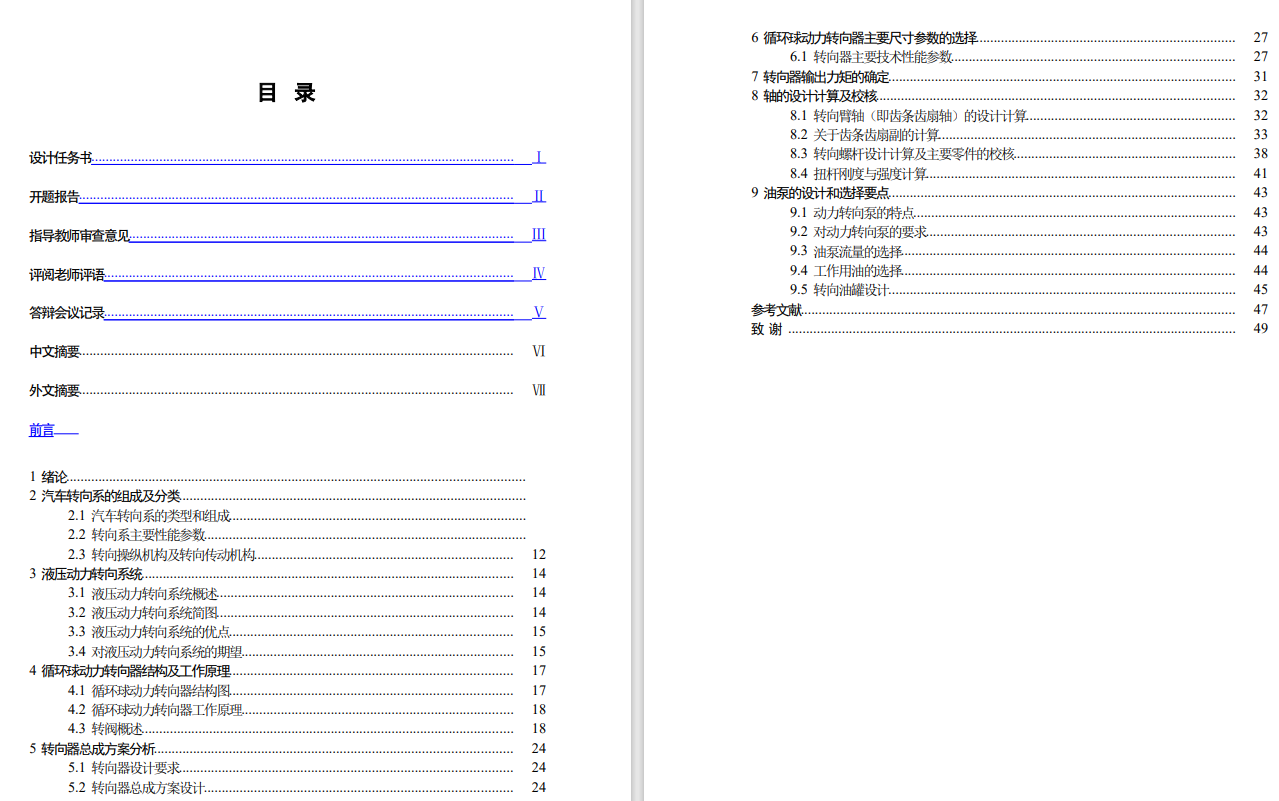
Task: Click '8.1 转向臂轴' design calculation entry
Action: point(1029,116)
